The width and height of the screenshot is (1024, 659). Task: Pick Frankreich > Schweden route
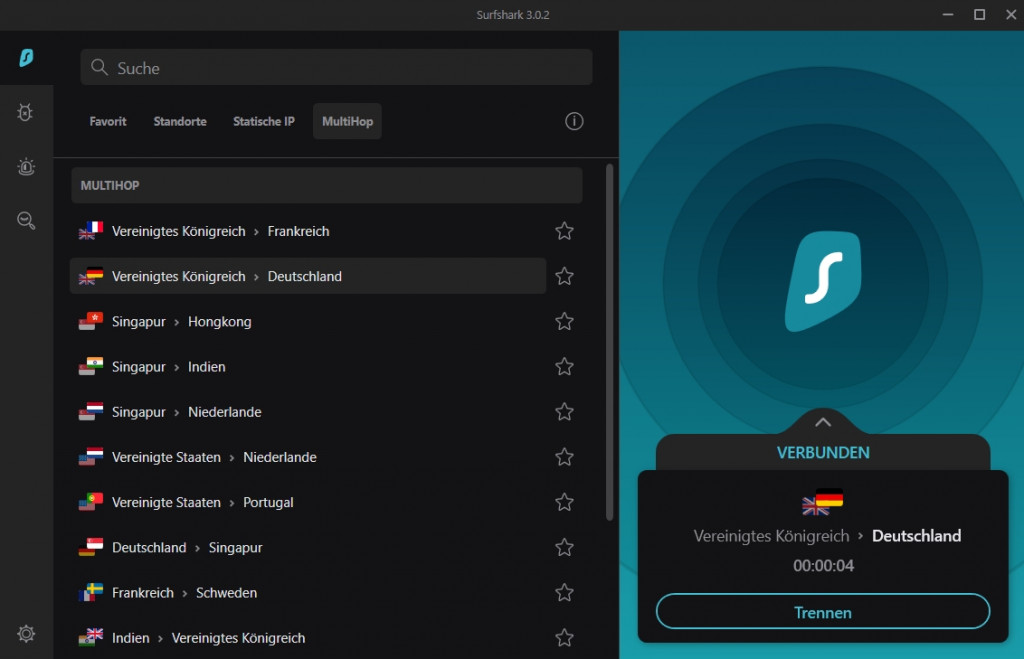308,592
